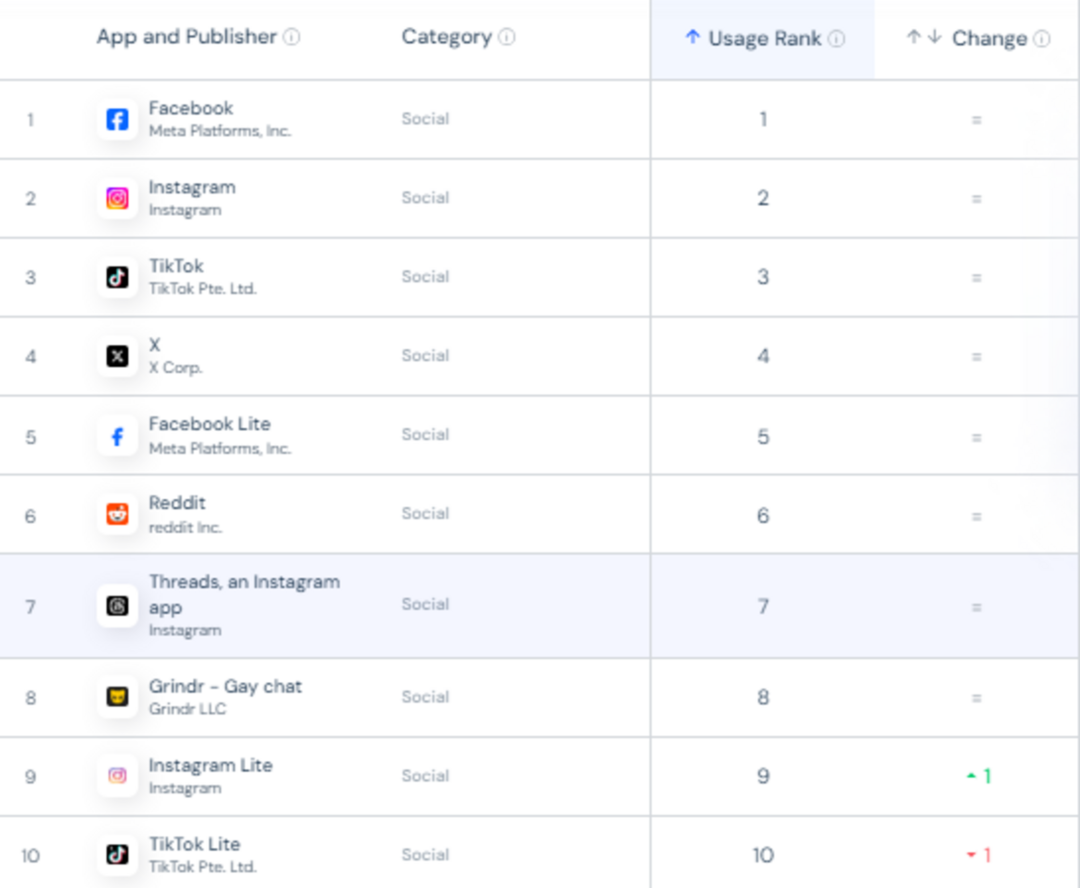The width and height of the screenshot is (1080, 888).
Task: Click the Instagram app icon
Action: coord(117,199)
